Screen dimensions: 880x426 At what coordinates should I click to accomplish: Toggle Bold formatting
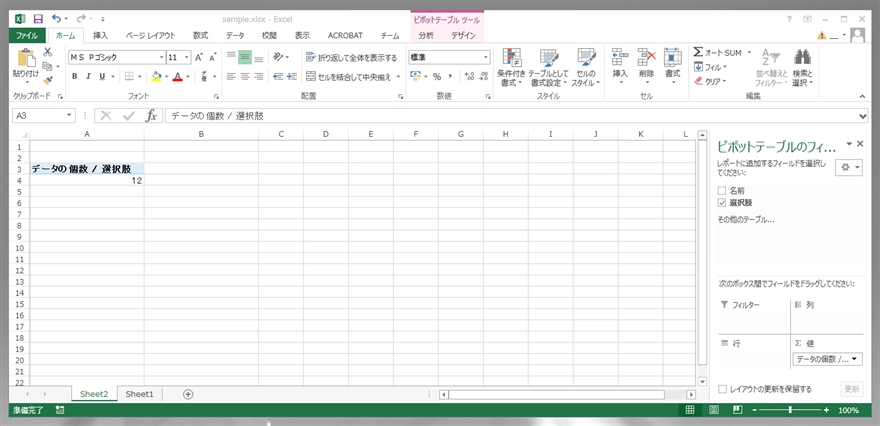coord(74,76)
